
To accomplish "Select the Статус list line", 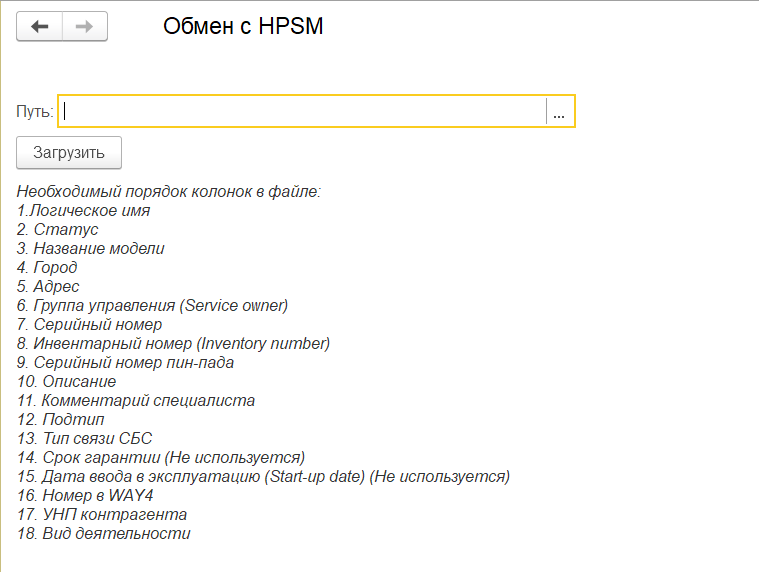I will [x=58, y=229].
